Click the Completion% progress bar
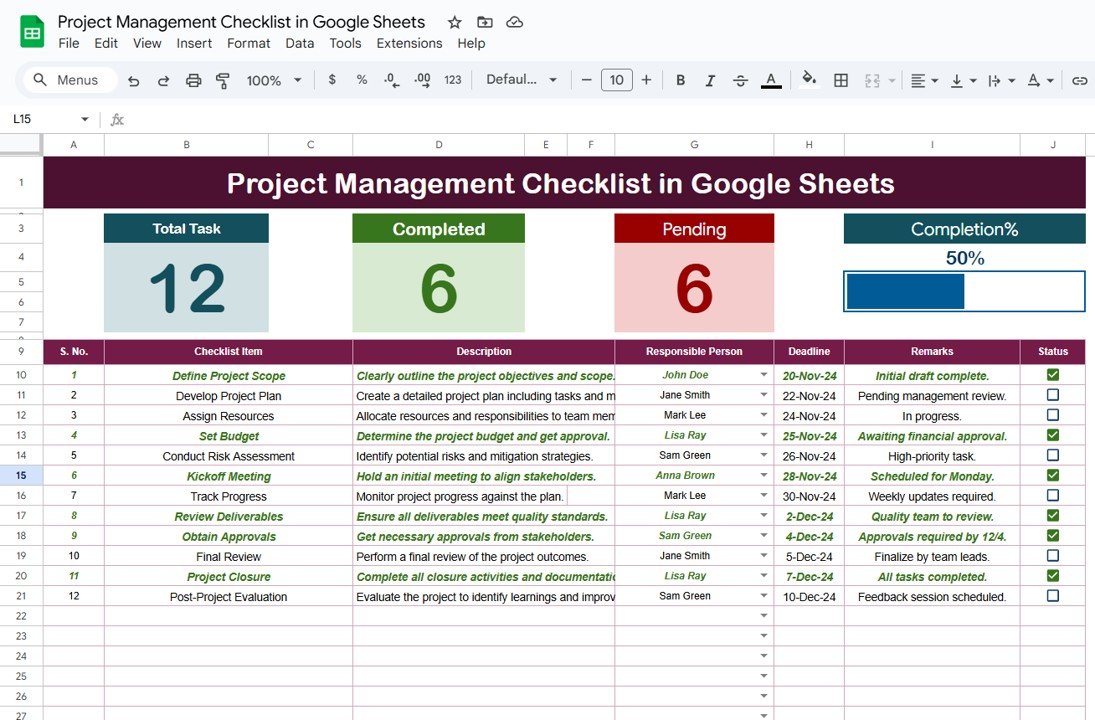The width and height of the screenshot is (1095, 720). pos(964,291)
